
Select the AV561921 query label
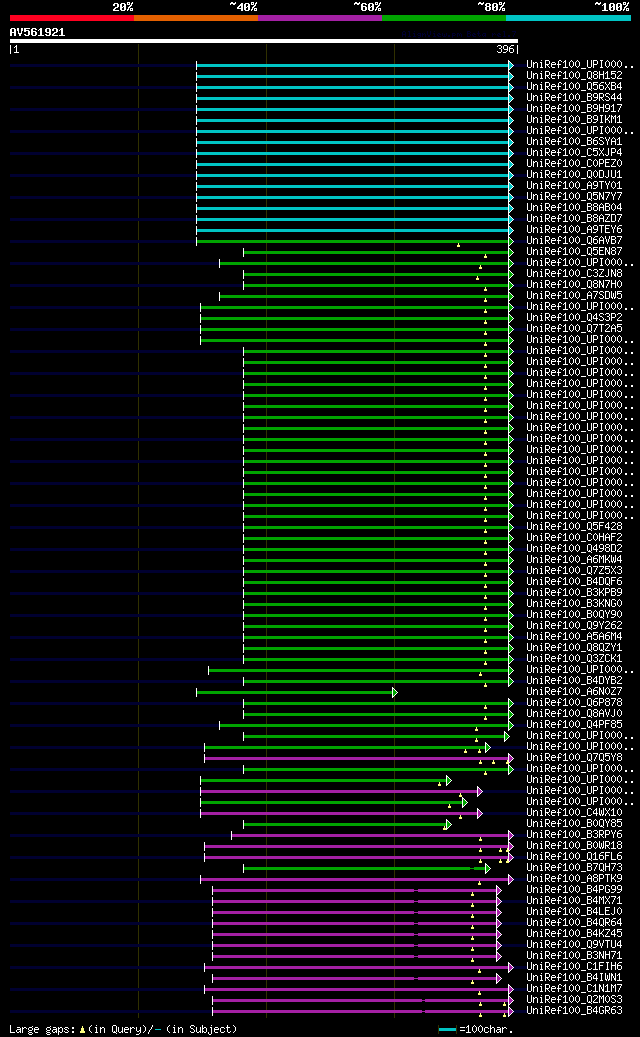pyautogui.click(x=37, y=32)
